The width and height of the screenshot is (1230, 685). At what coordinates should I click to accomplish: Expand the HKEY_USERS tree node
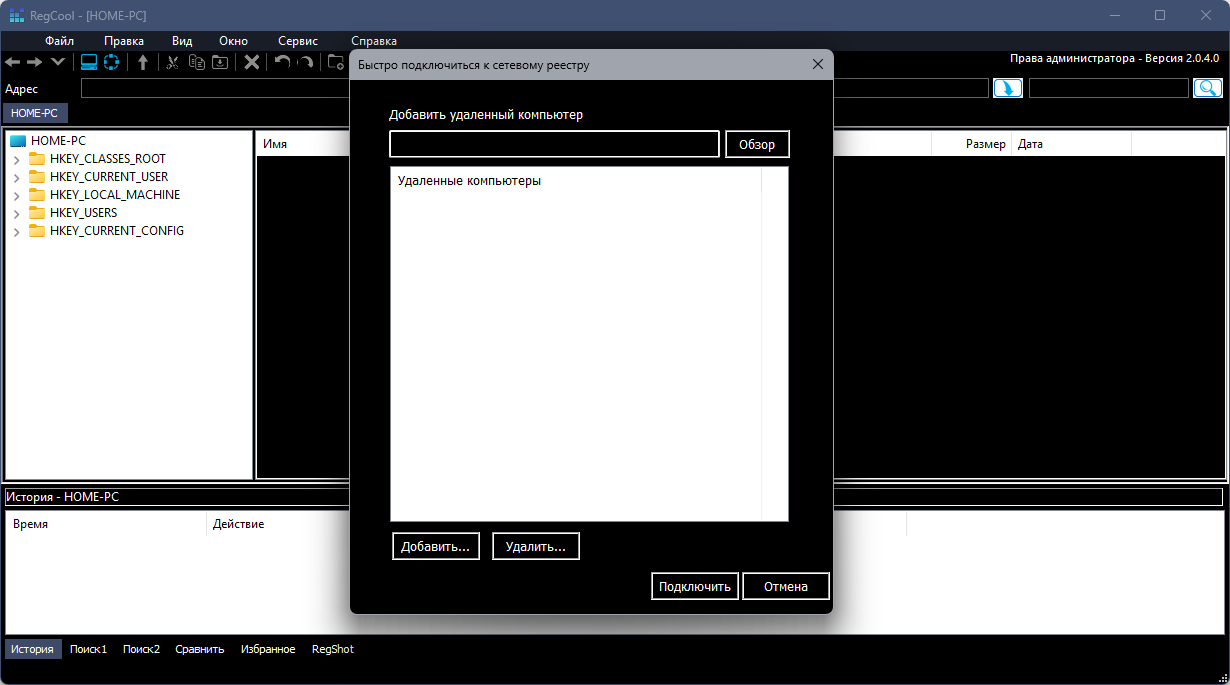(17, 213)
